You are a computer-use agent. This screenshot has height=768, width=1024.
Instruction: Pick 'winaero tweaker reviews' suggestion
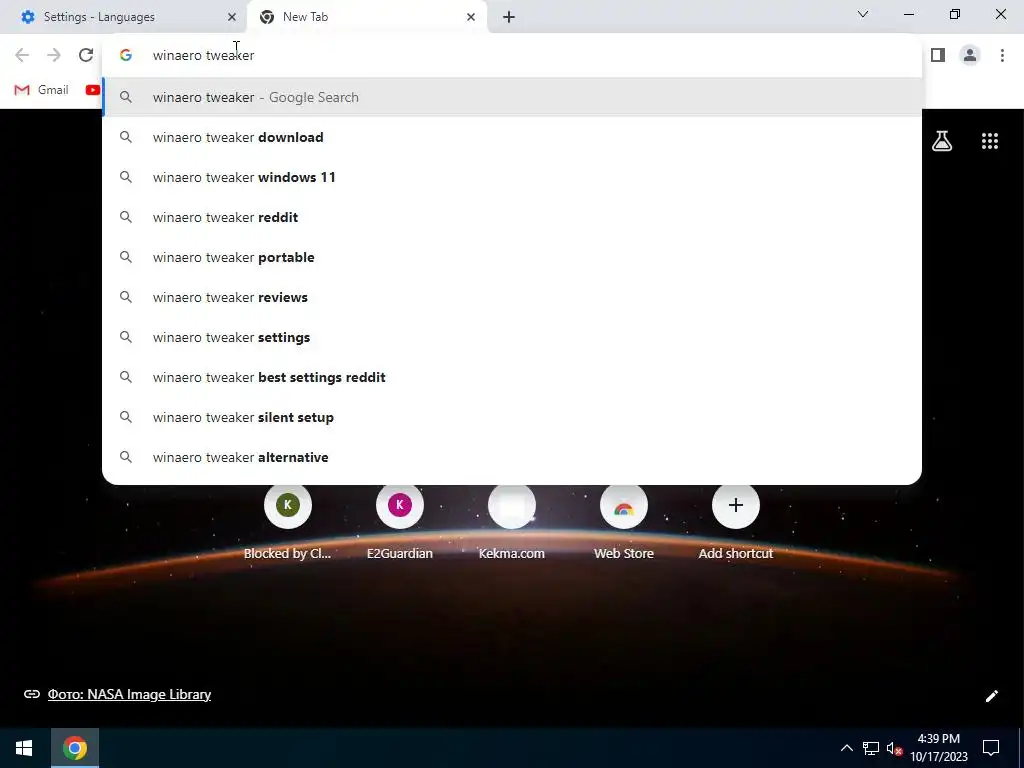[512, 297]
